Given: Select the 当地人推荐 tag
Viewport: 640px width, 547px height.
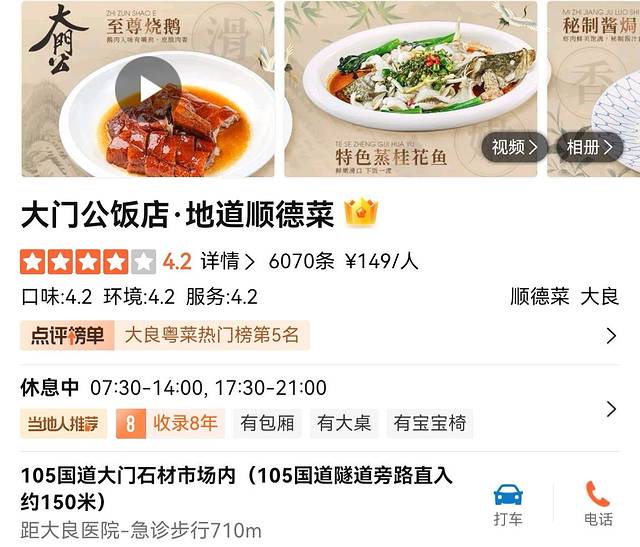Looking at the screenshot, I should [x=63, y=424].
